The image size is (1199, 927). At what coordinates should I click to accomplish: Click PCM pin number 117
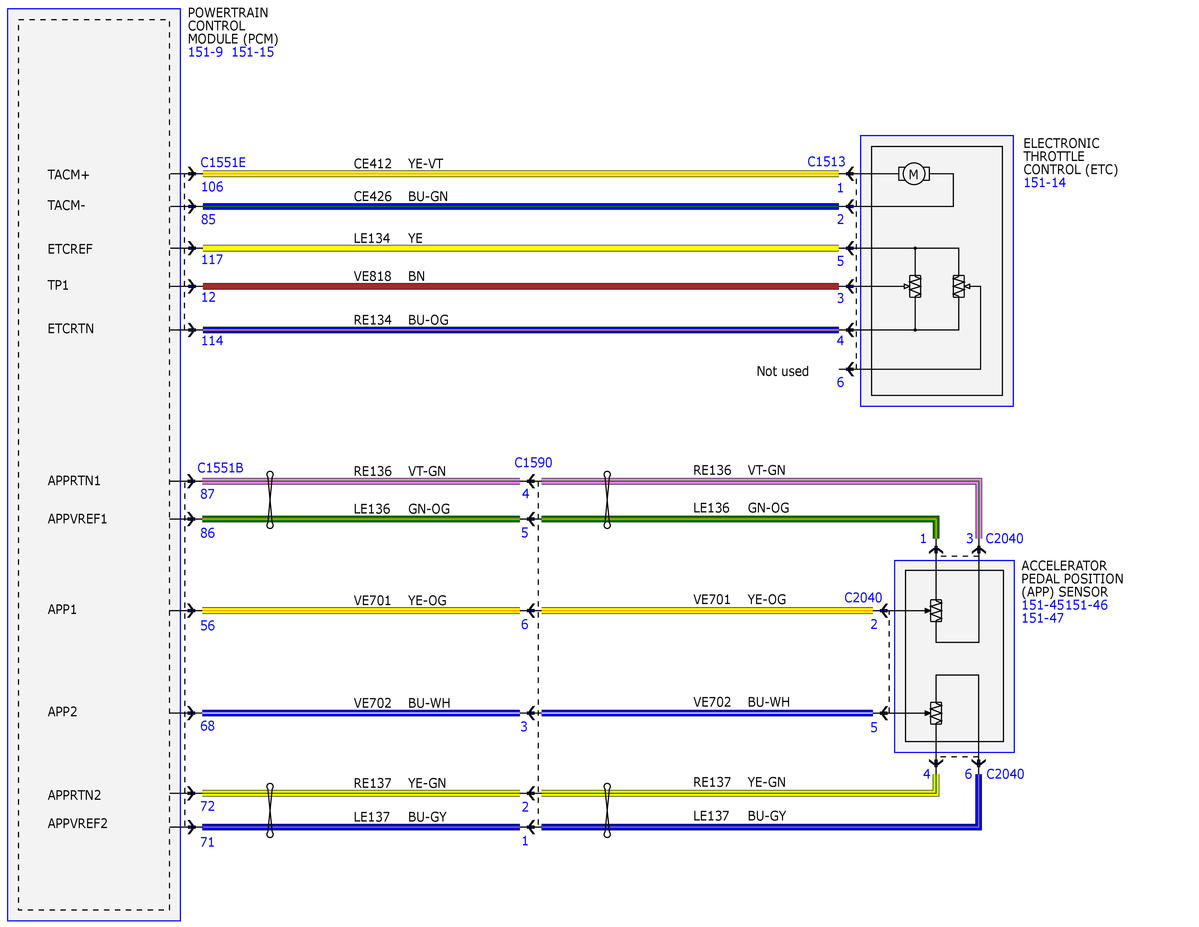(212, 260)
